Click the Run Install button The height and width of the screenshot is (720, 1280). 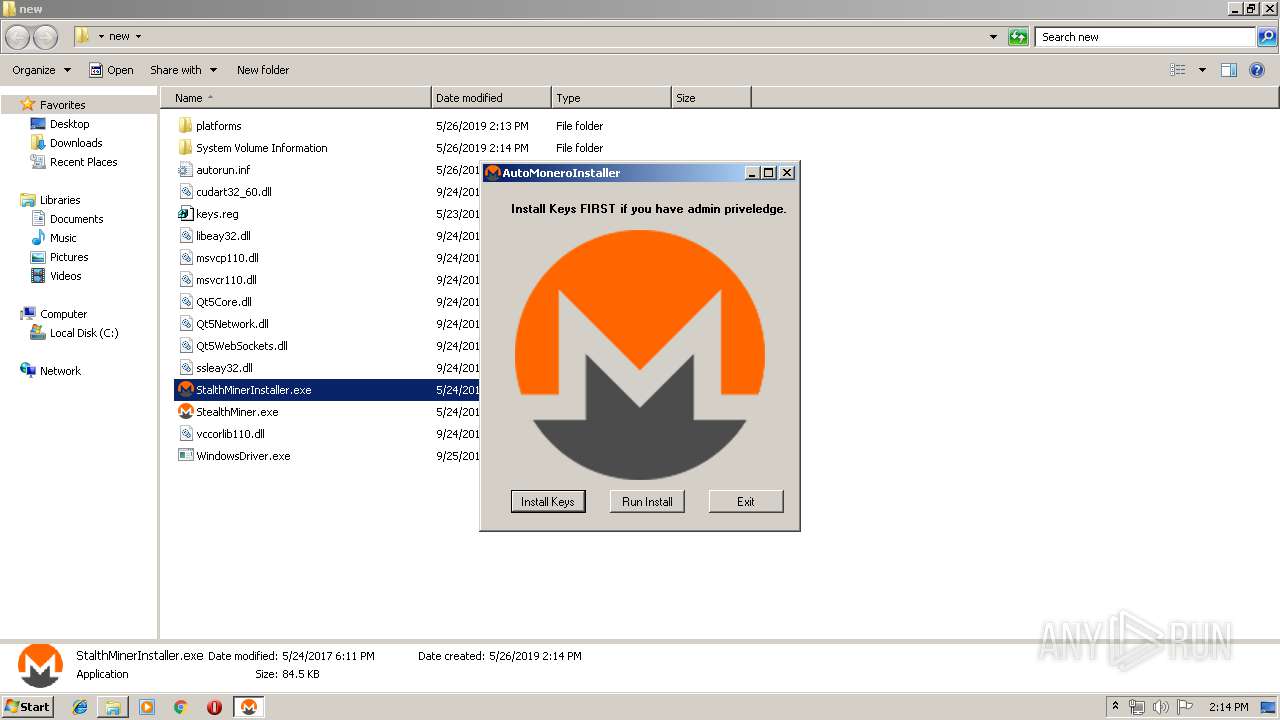click(647, 501)
